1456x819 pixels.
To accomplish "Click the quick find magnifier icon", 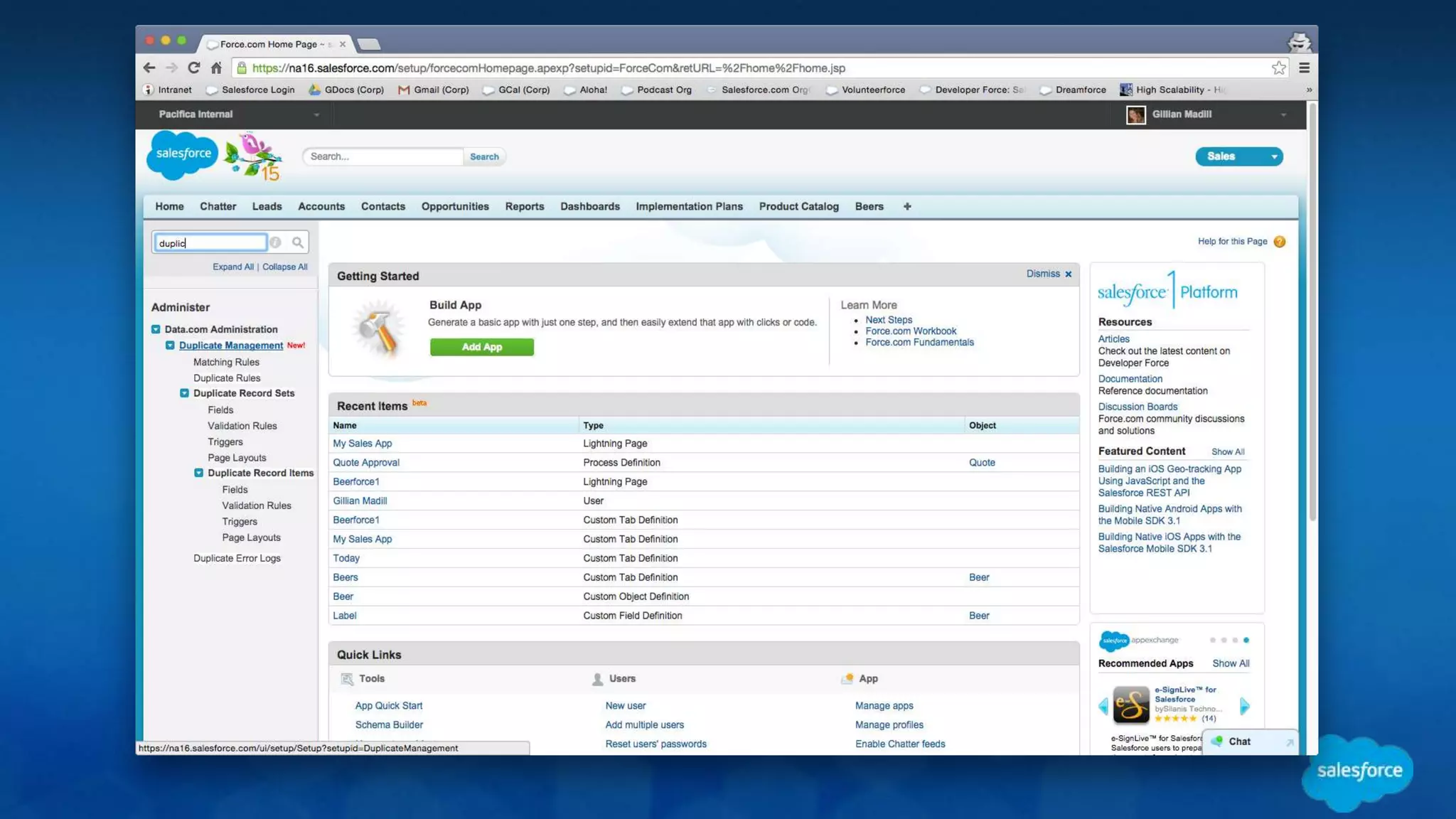I will 297,242.
